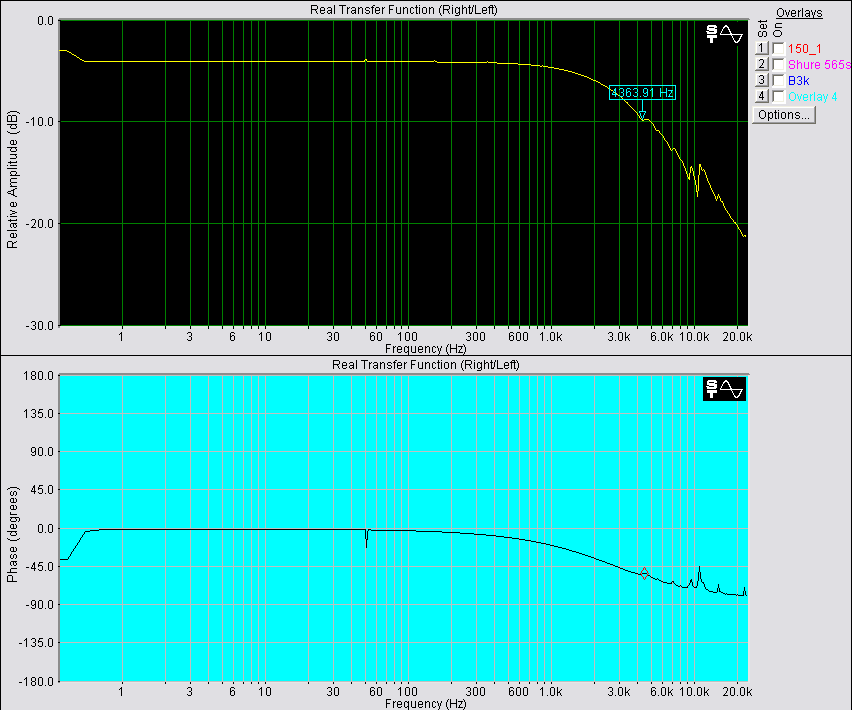Click the 4363.91 Hz cursor label
The height and width of the screenshot is (710, 852).
coord(642,93)
